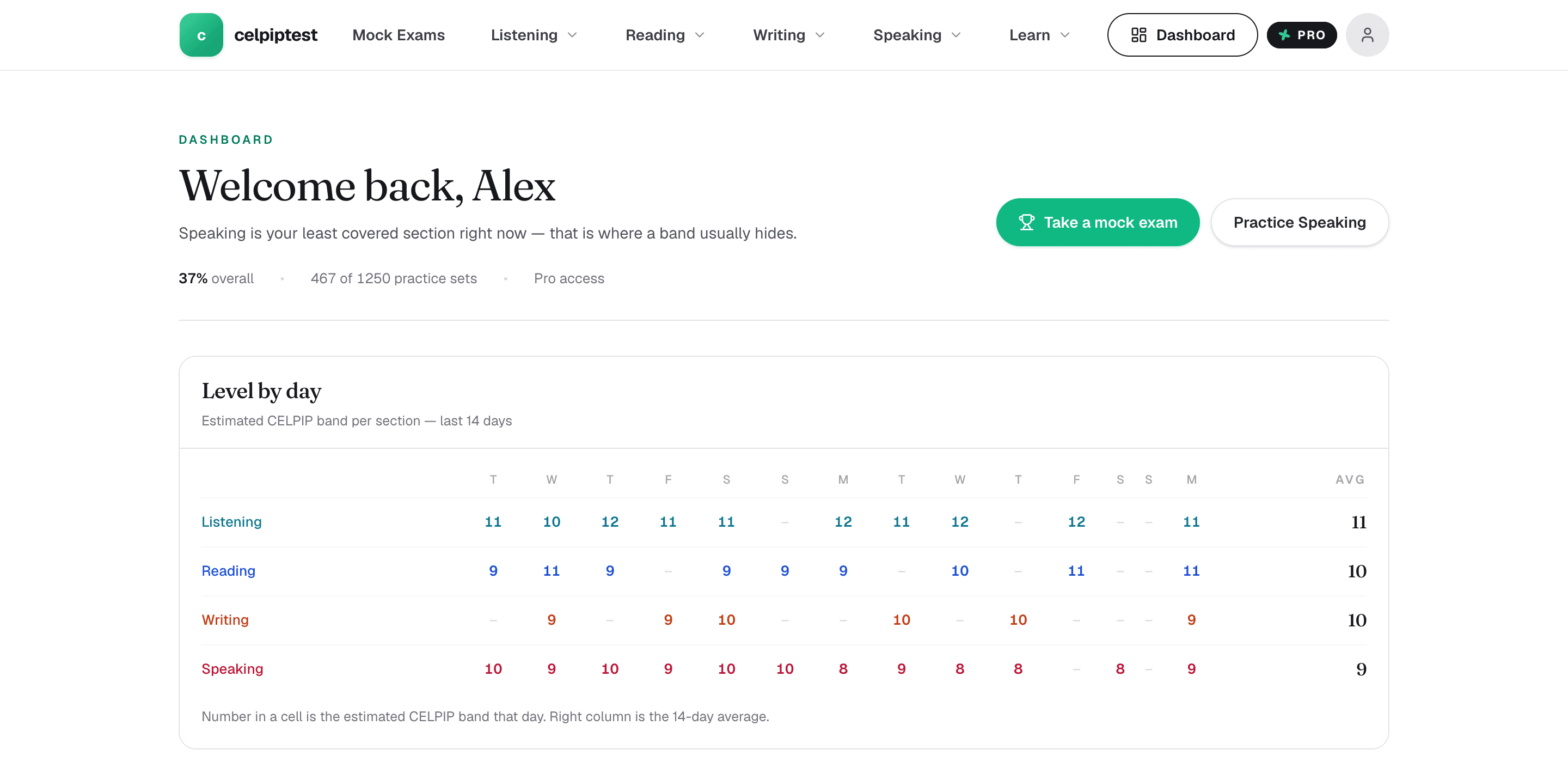Click Writing's last Monday score 9
The width and height of the screenshot is (1568, 768).
pyautogui.click(x=1191, y=619)
